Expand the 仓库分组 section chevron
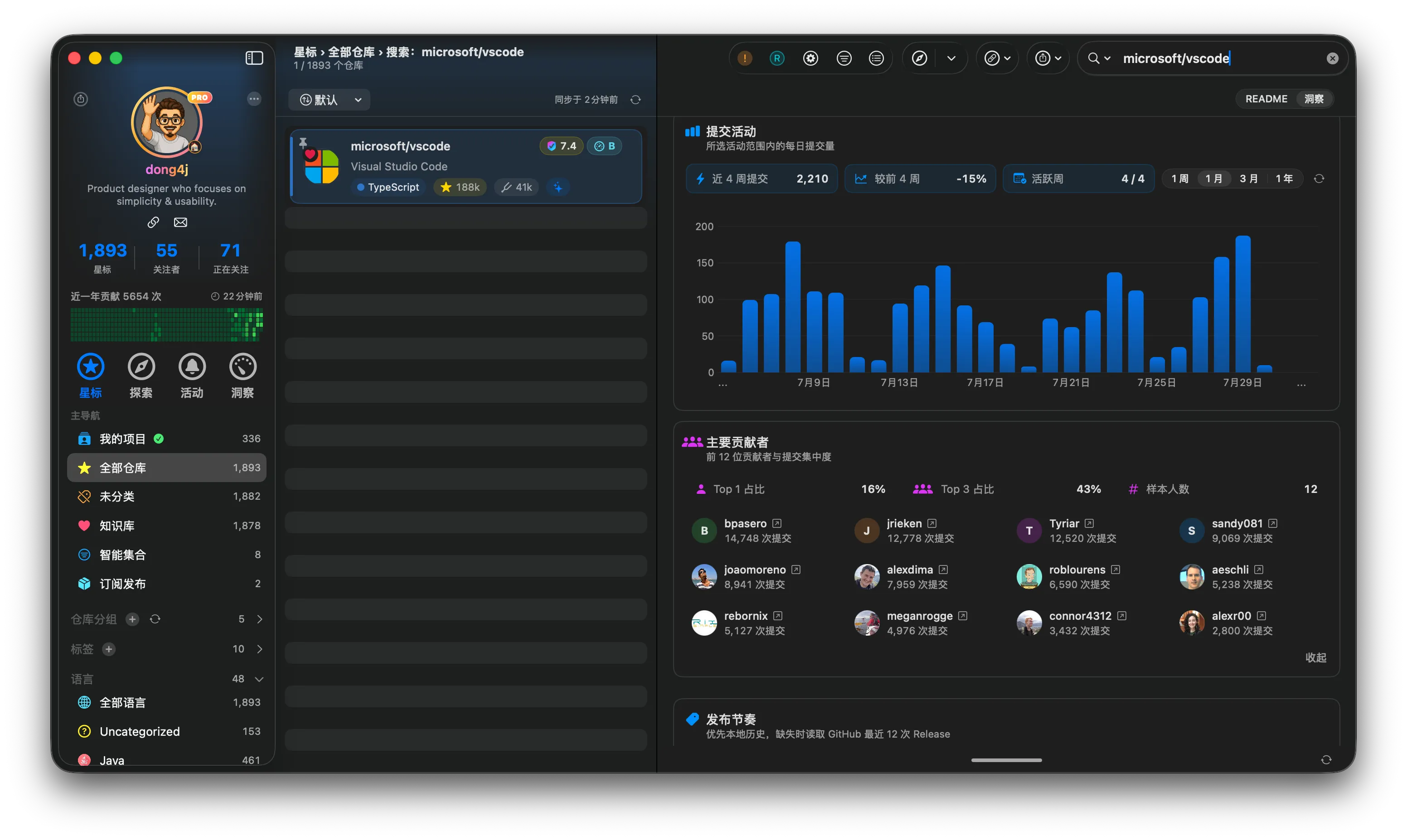This screenshot has width=1407, height=840. coord(259,619)
